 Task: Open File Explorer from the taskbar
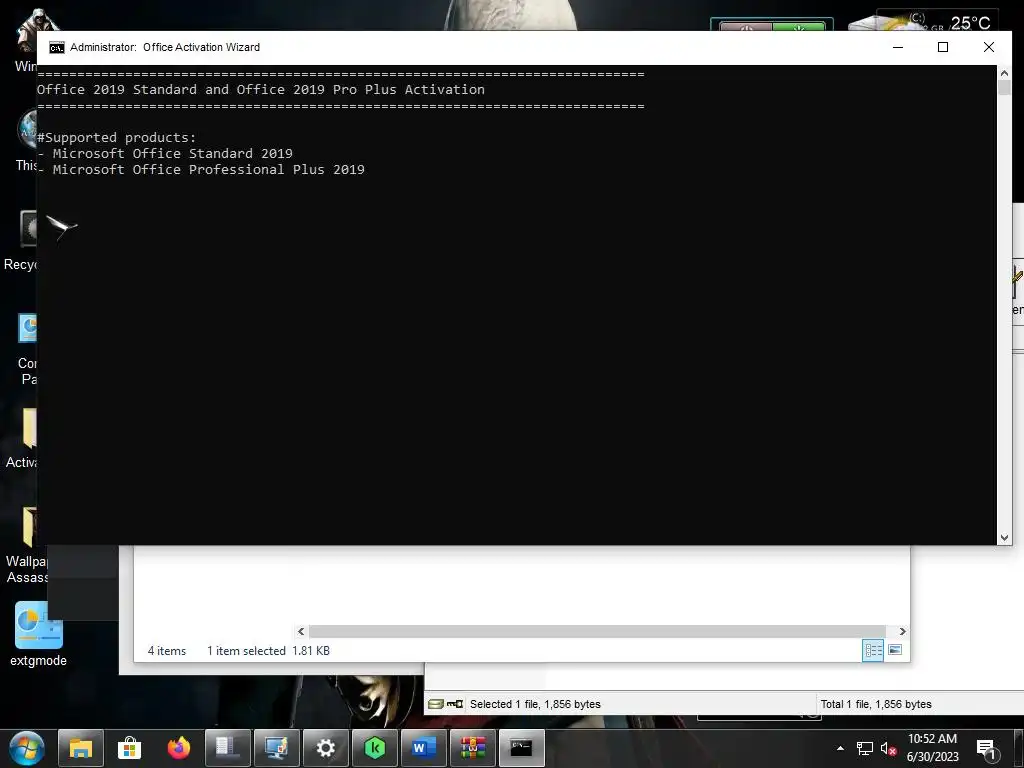(81, 748)
